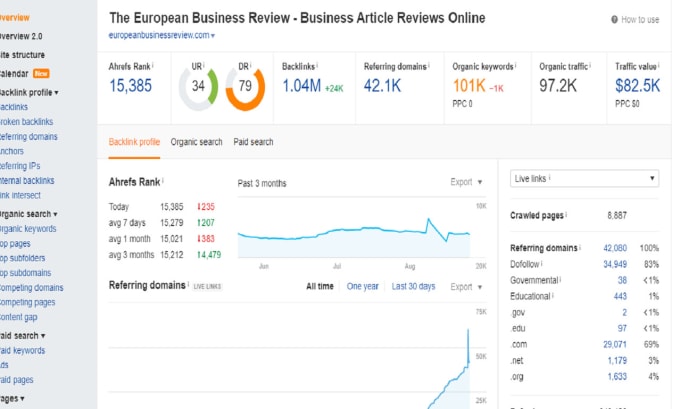Open Top subdomains in sidebar
680x409 pixels.
point(26,273)
